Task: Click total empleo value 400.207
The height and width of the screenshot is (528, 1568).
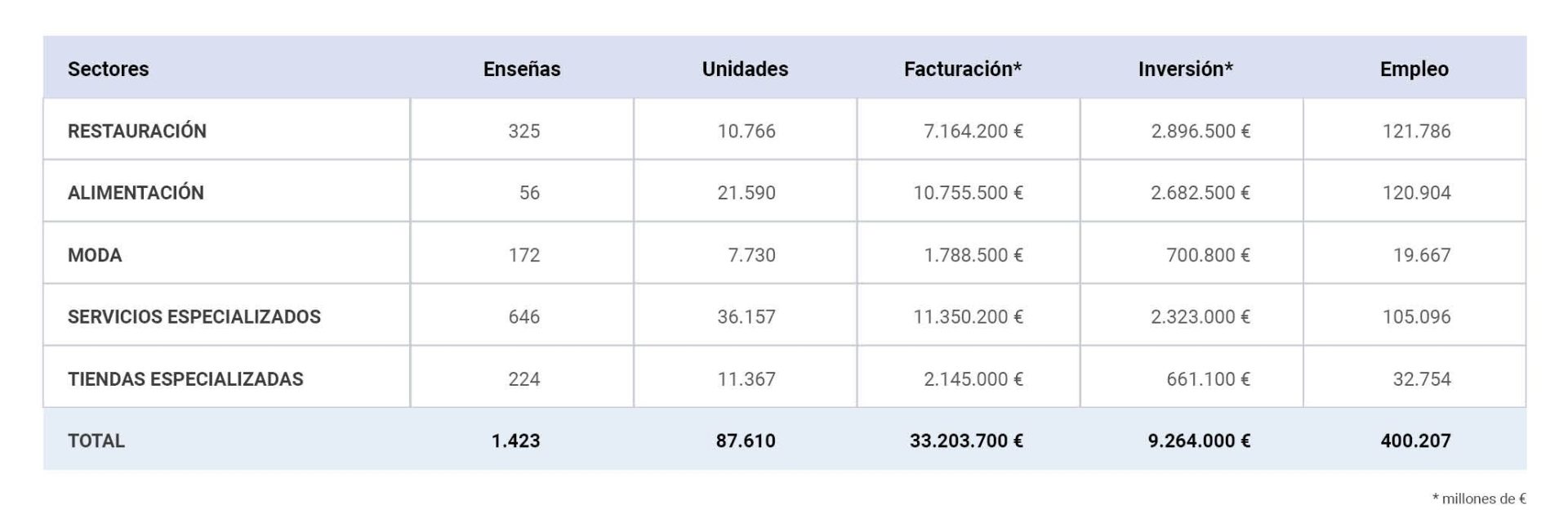Action: tap(1415, 441)
